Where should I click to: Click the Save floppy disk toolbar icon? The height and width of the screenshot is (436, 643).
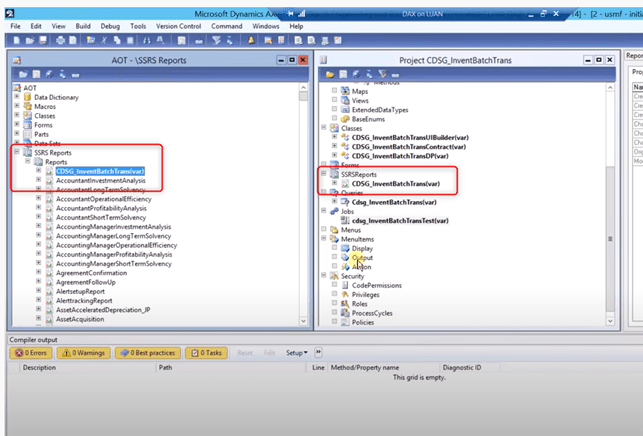point(43,40)
